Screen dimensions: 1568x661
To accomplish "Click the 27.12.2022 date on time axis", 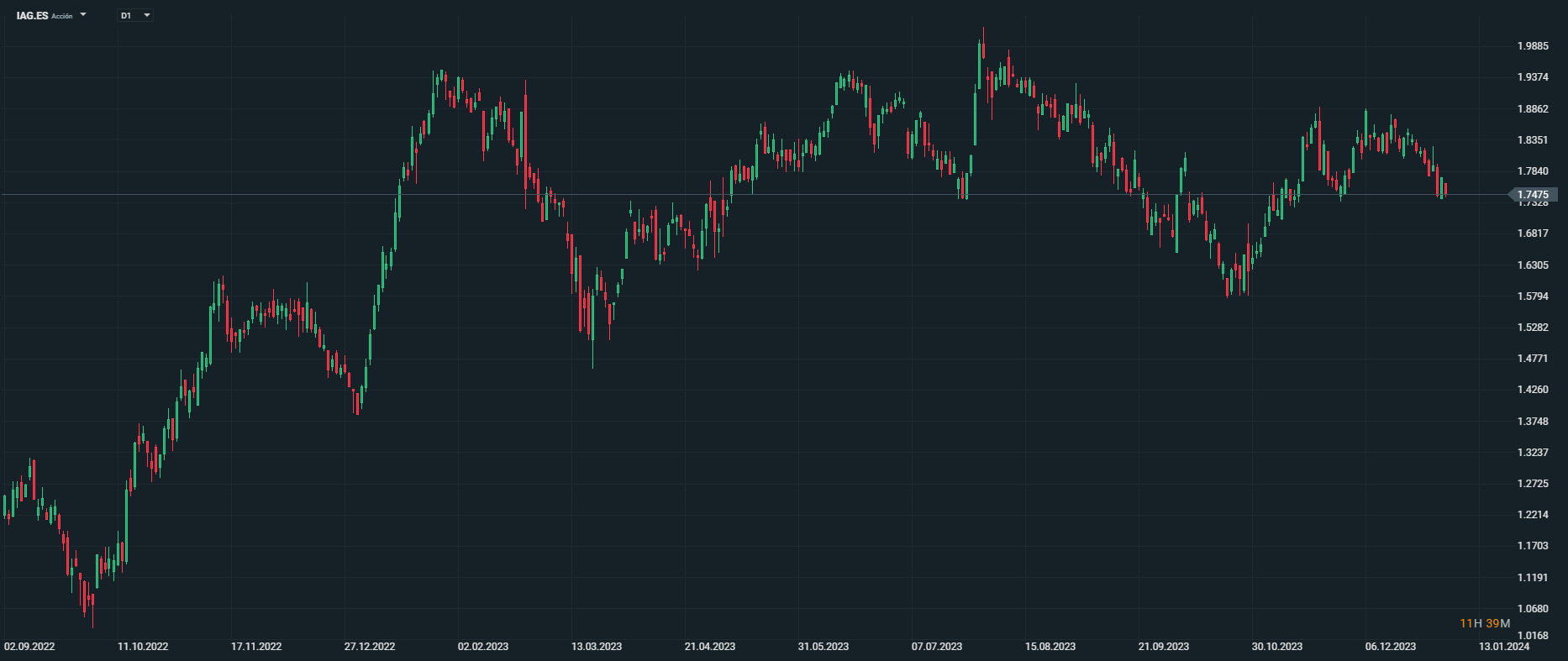I will 370,647.
